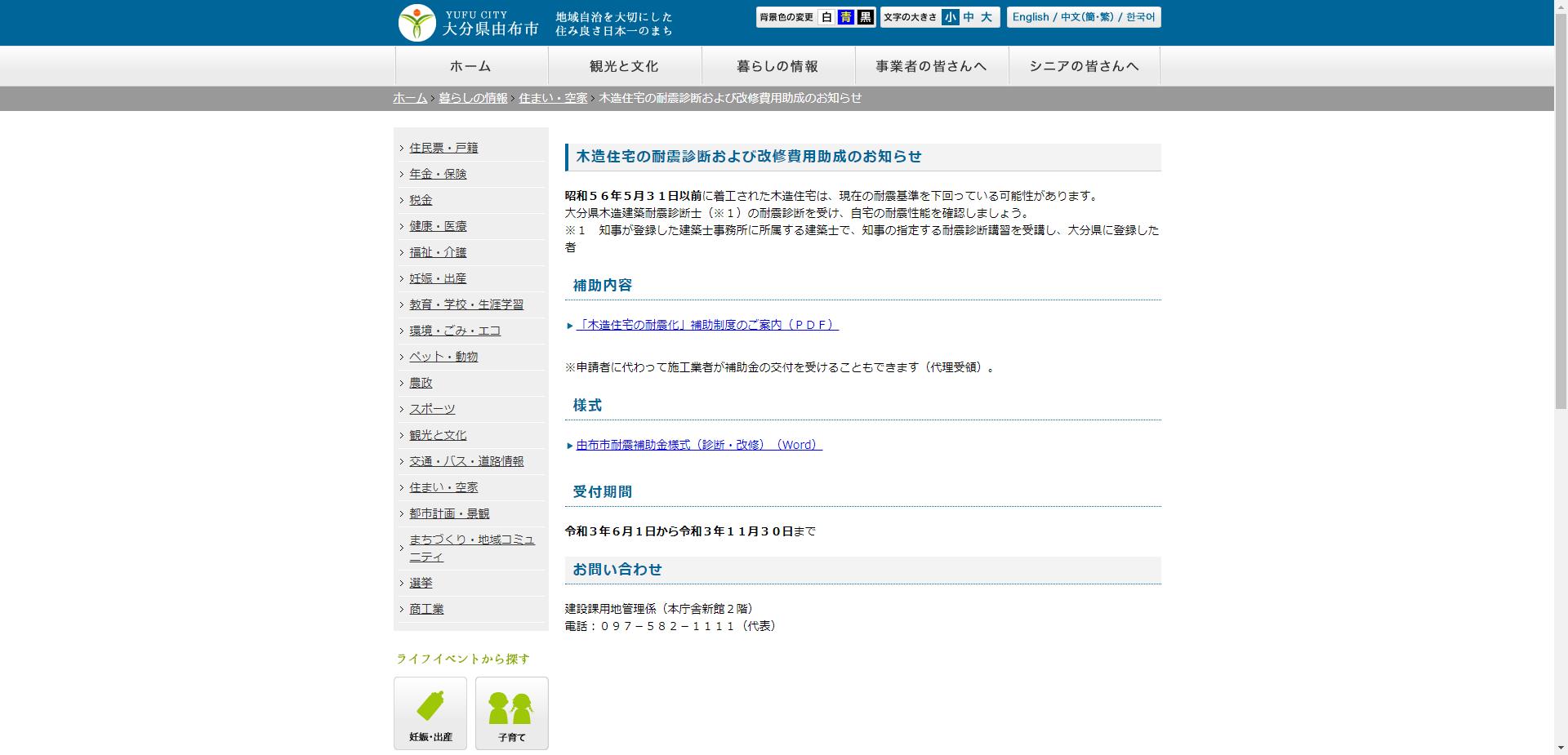
Task: Select the 青 background color swatch
Action: (x=846, y=16)
